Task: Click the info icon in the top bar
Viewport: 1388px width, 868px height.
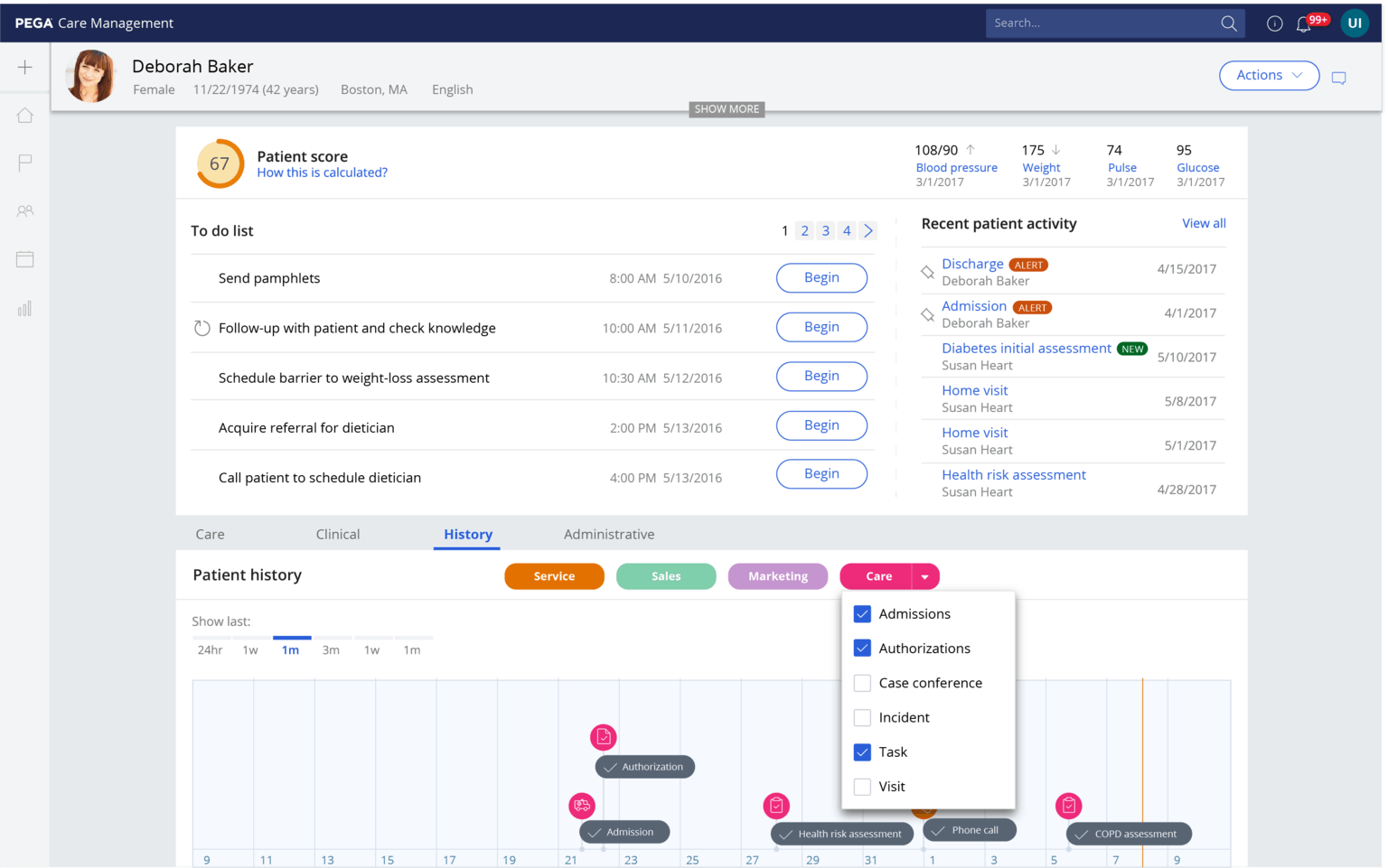Action: pos(1273,24)
